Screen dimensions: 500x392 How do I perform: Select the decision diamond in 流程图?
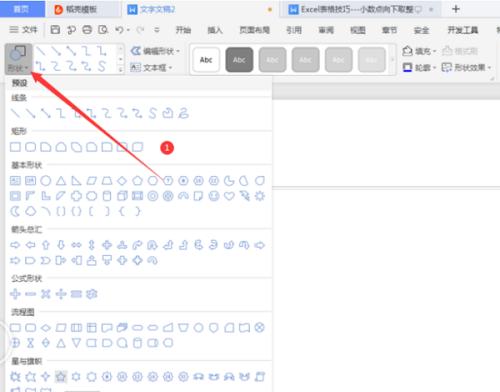click(x=46, y=328)
